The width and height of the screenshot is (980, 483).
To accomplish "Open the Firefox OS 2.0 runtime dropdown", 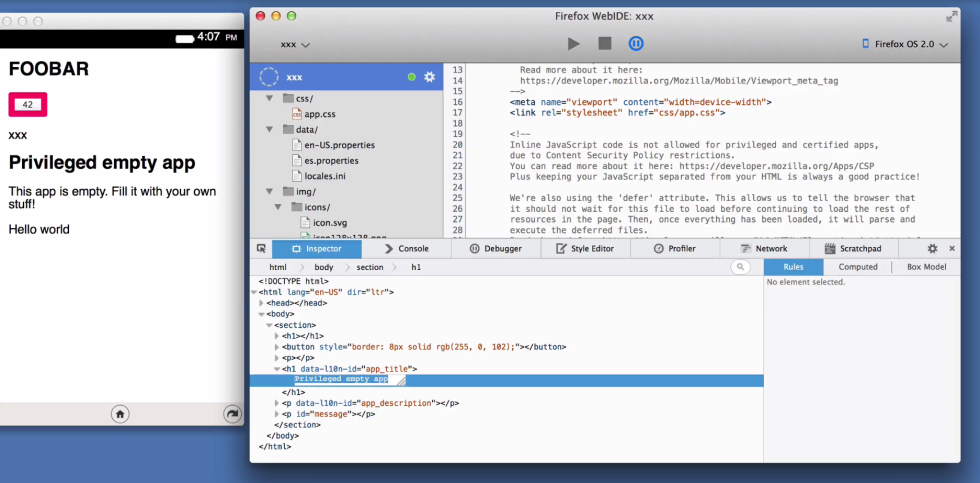I will coord(905,44).
